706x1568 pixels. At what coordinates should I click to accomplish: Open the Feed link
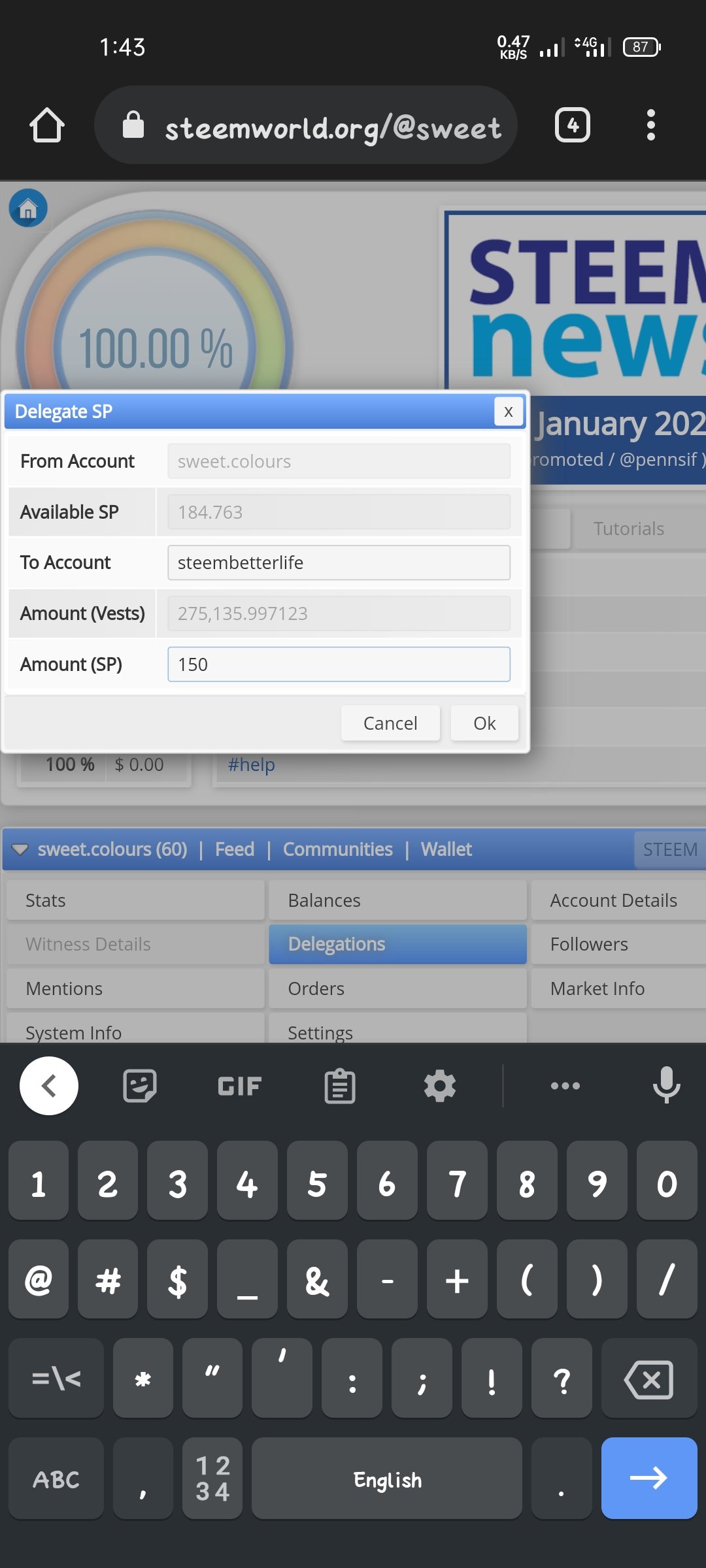[235, 849]
